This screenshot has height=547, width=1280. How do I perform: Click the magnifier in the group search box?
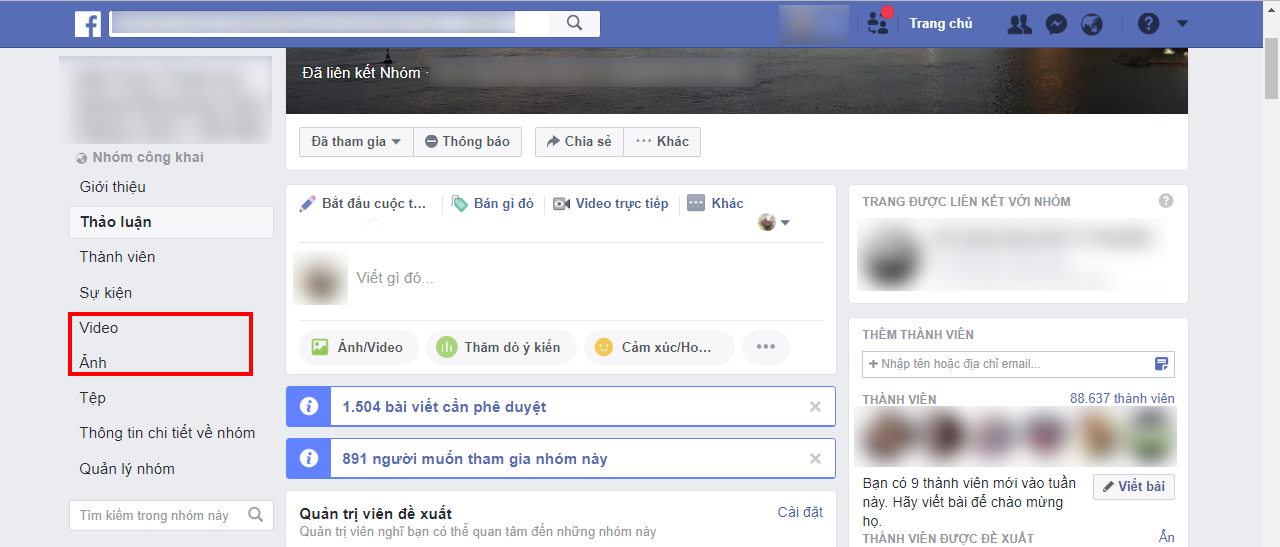click(x=256, y=515)
